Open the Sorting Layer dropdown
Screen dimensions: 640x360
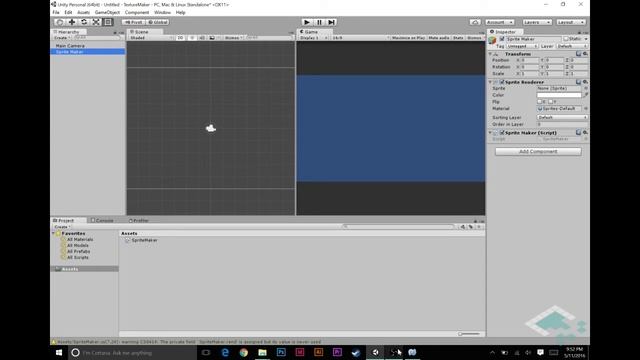(x=562, y=117)
